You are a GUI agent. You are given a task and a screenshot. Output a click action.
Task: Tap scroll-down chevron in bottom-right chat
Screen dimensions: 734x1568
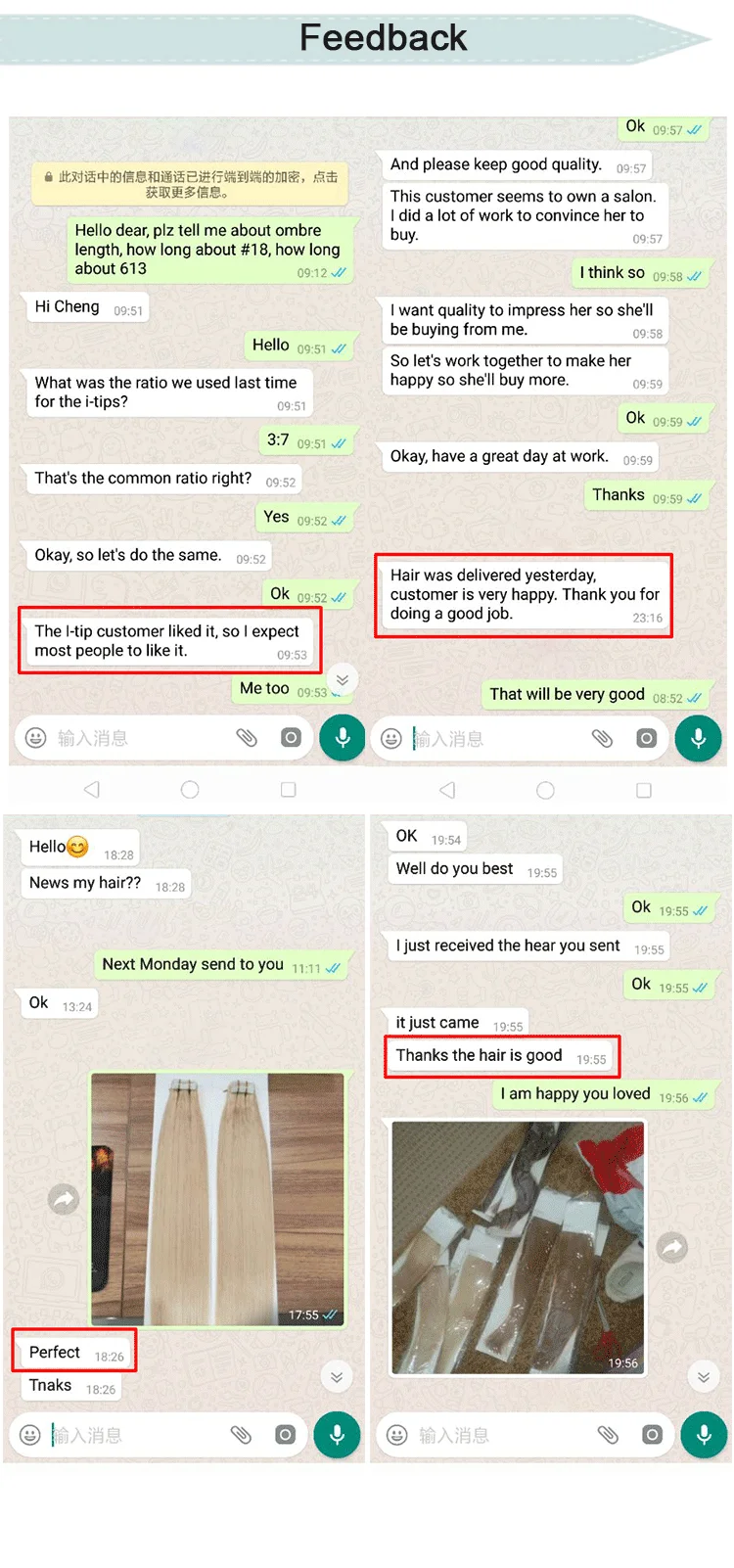(703, 1377)
